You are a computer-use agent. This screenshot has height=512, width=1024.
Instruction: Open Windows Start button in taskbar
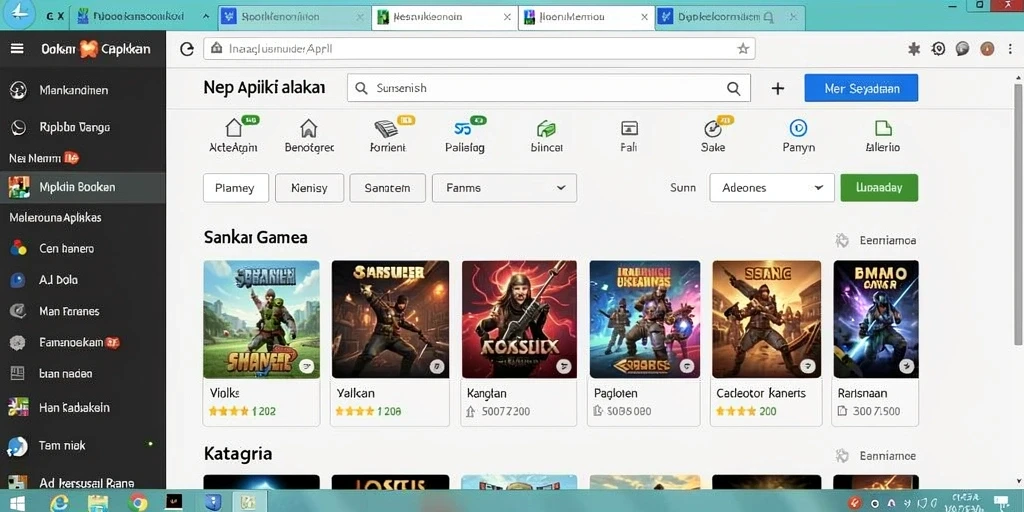(16, 502)
